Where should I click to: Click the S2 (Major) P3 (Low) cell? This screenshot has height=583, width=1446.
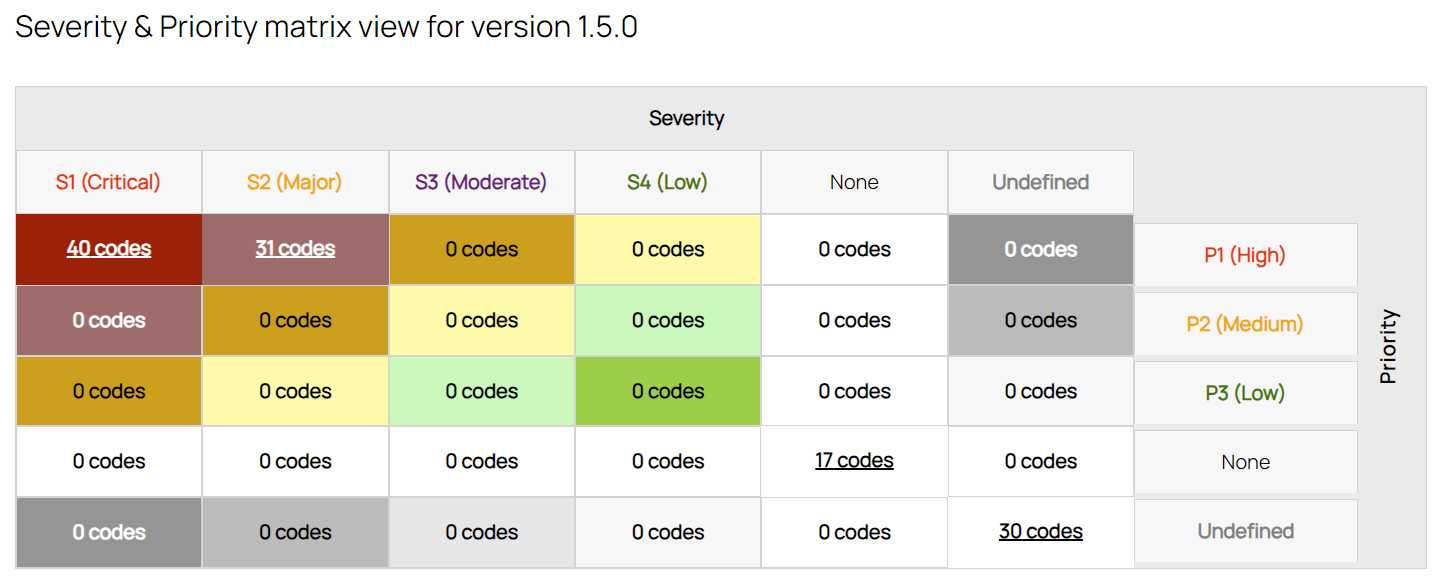(295, 391)
